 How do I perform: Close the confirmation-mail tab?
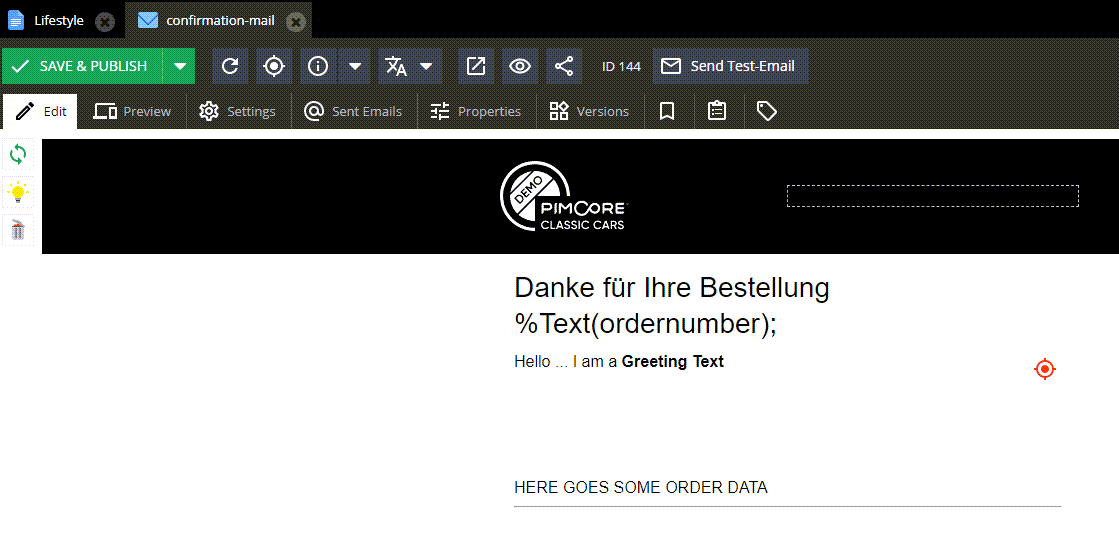click(x=295, y=21)
